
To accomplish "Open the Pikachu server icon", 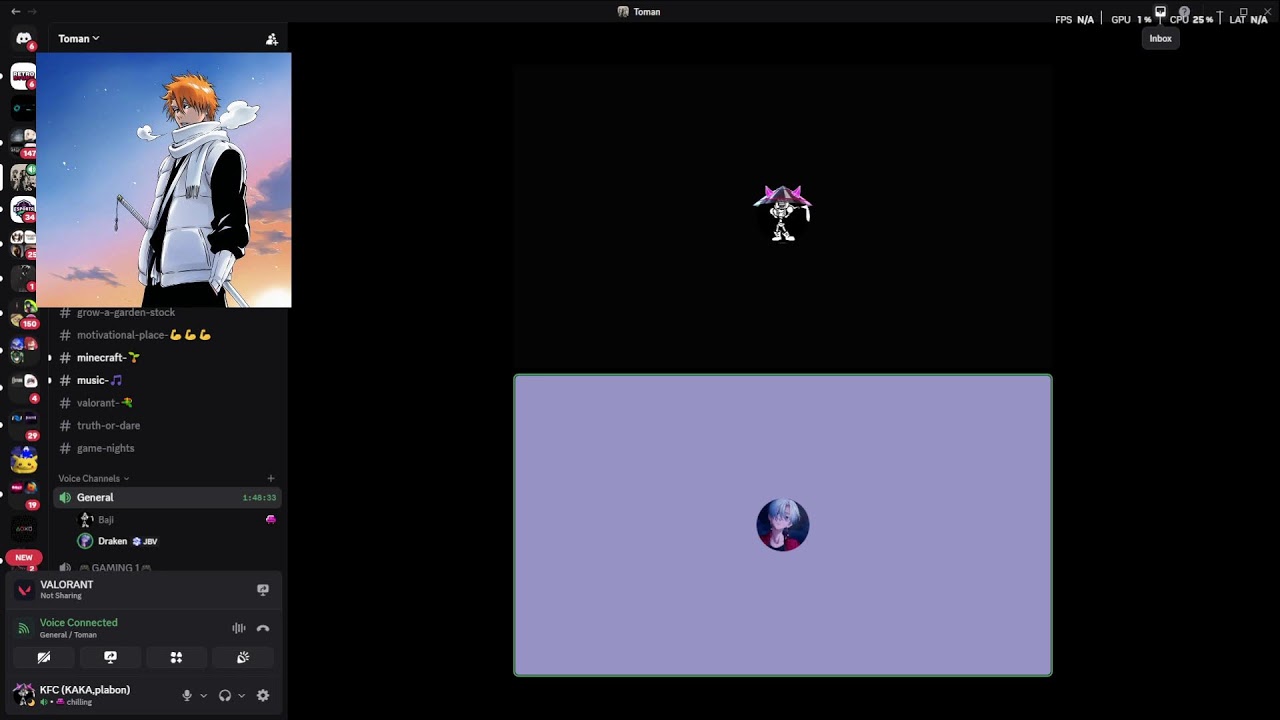I will click(x=23, y=460).
